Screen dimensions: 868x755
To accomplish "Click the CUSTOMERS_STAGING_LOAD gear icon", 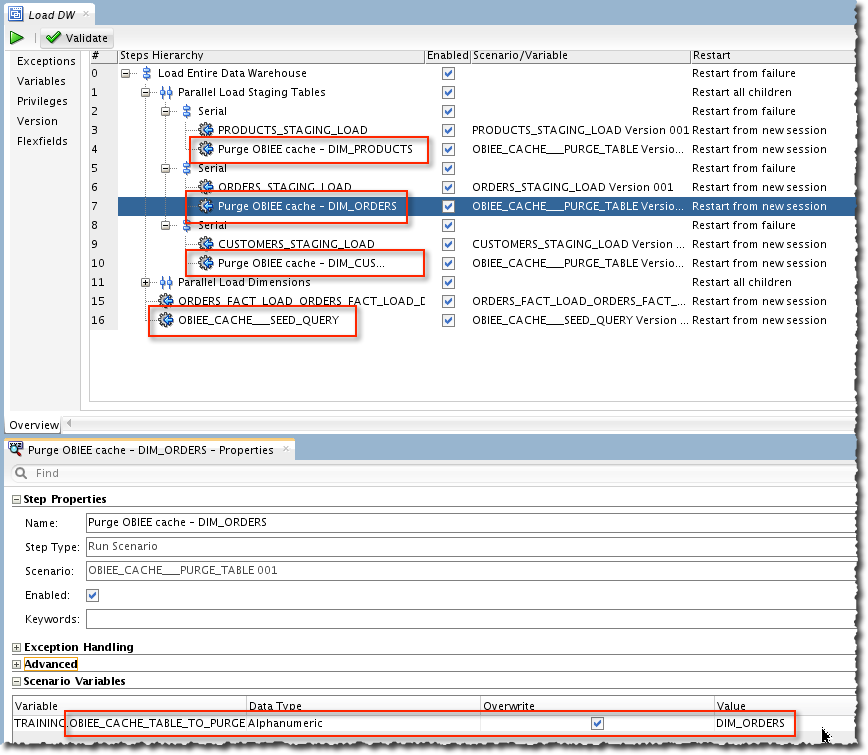I will (207, 244).
